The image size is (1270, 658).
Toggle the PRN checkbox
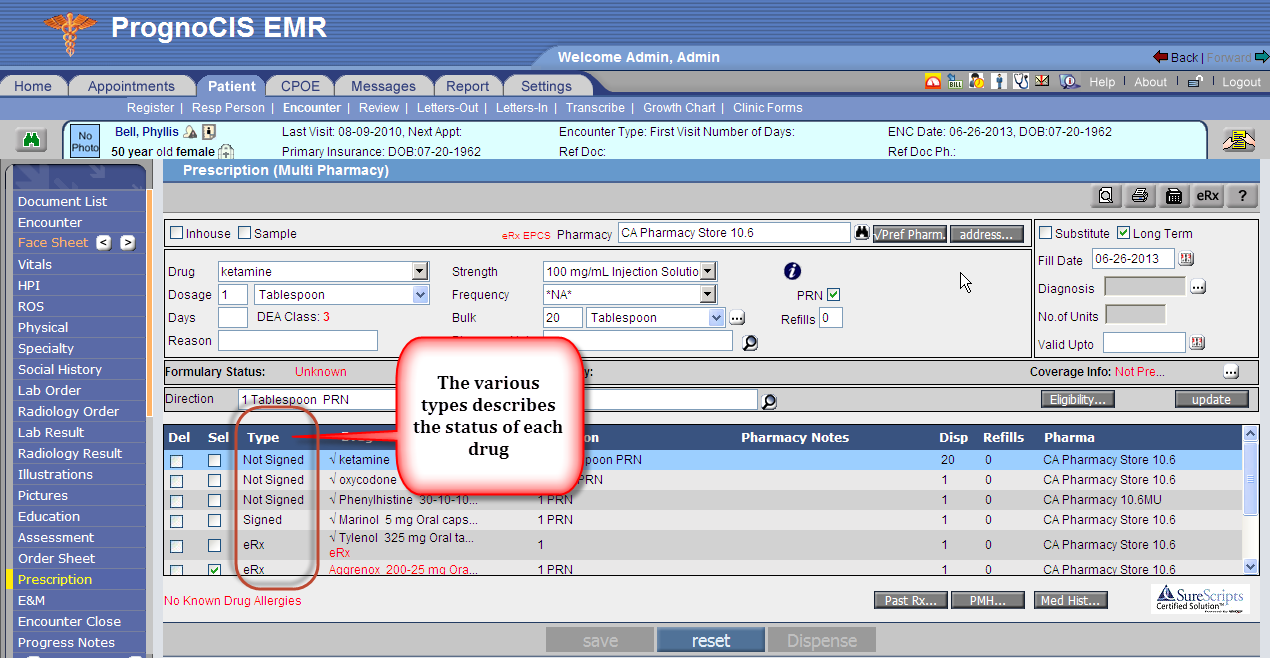click(x=834, y=294)
